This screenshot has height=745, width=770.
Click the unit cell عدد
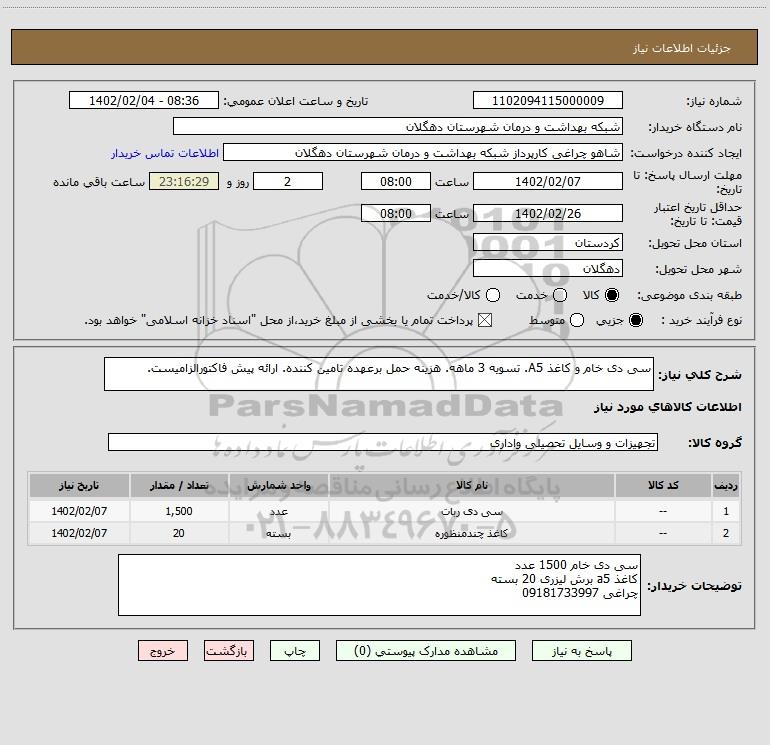[x=278, y=511]
